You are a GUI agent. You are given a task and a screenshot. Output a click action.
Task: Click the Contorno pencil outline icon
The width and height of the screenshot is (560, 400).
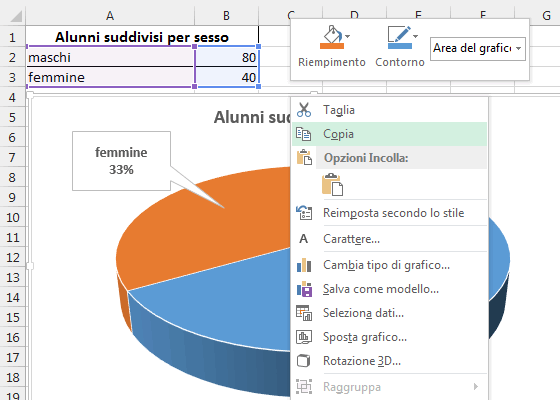click(x=400, y=37)
